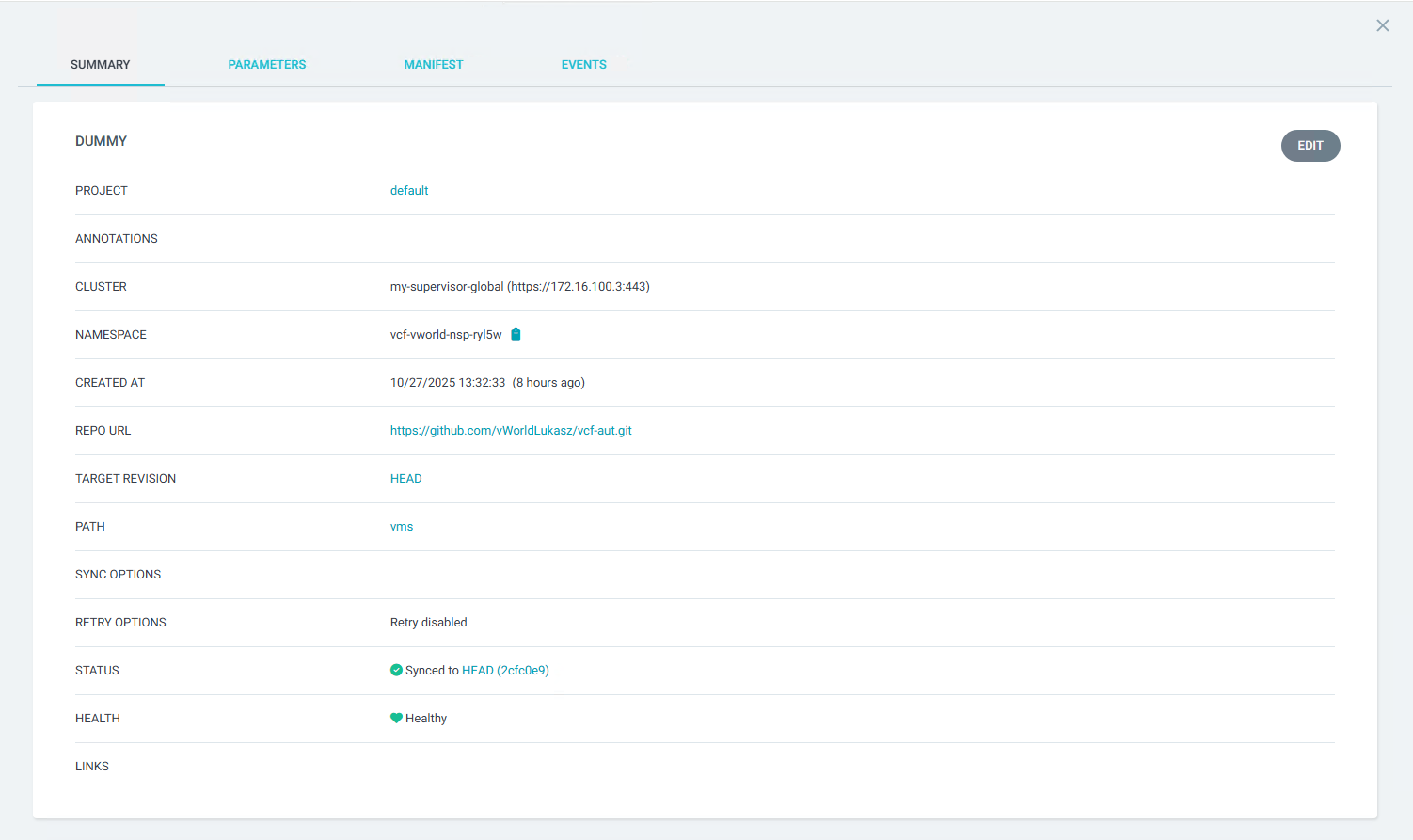Switch to the Parameters tab
The image size is (1413, 840).
[266, 65]
